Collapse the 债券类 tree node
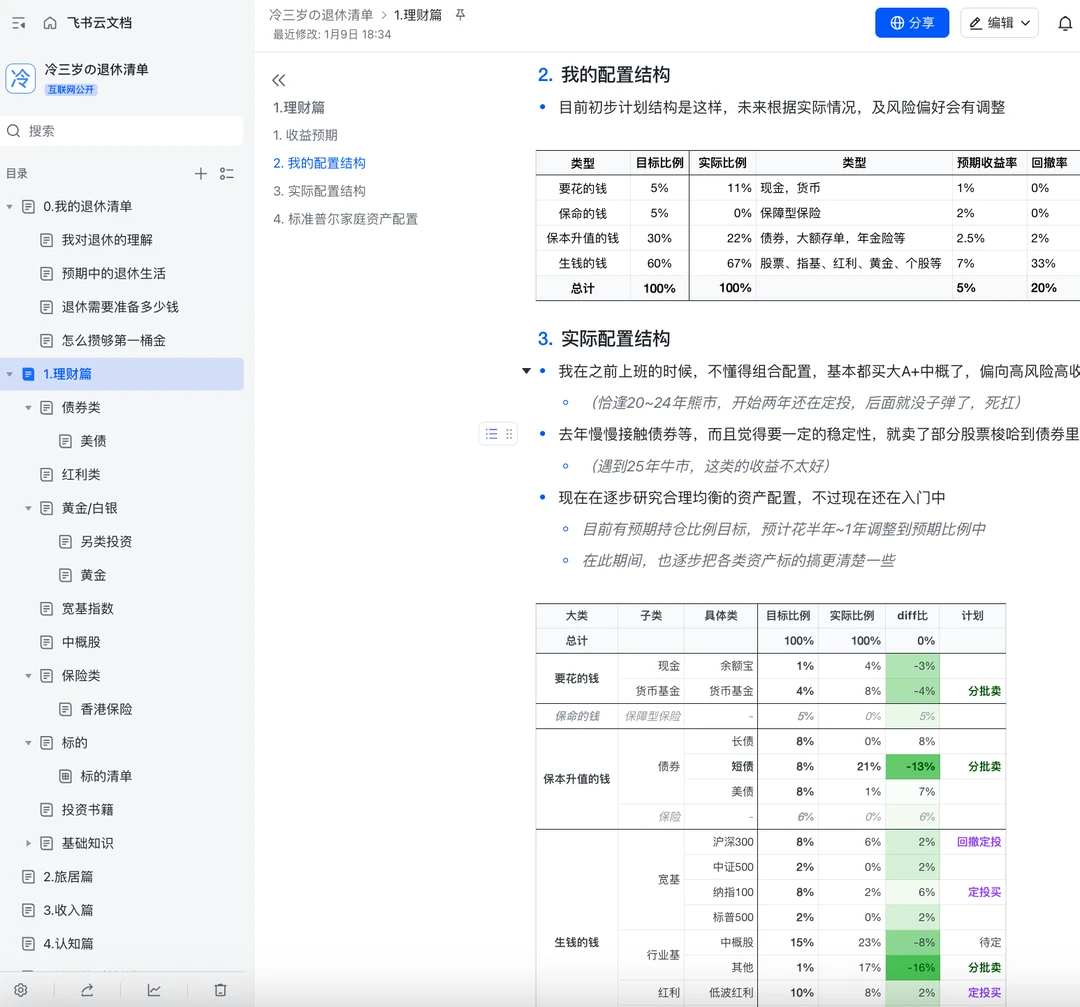Screen dimensions: 1080x1007 click(29, 408)
